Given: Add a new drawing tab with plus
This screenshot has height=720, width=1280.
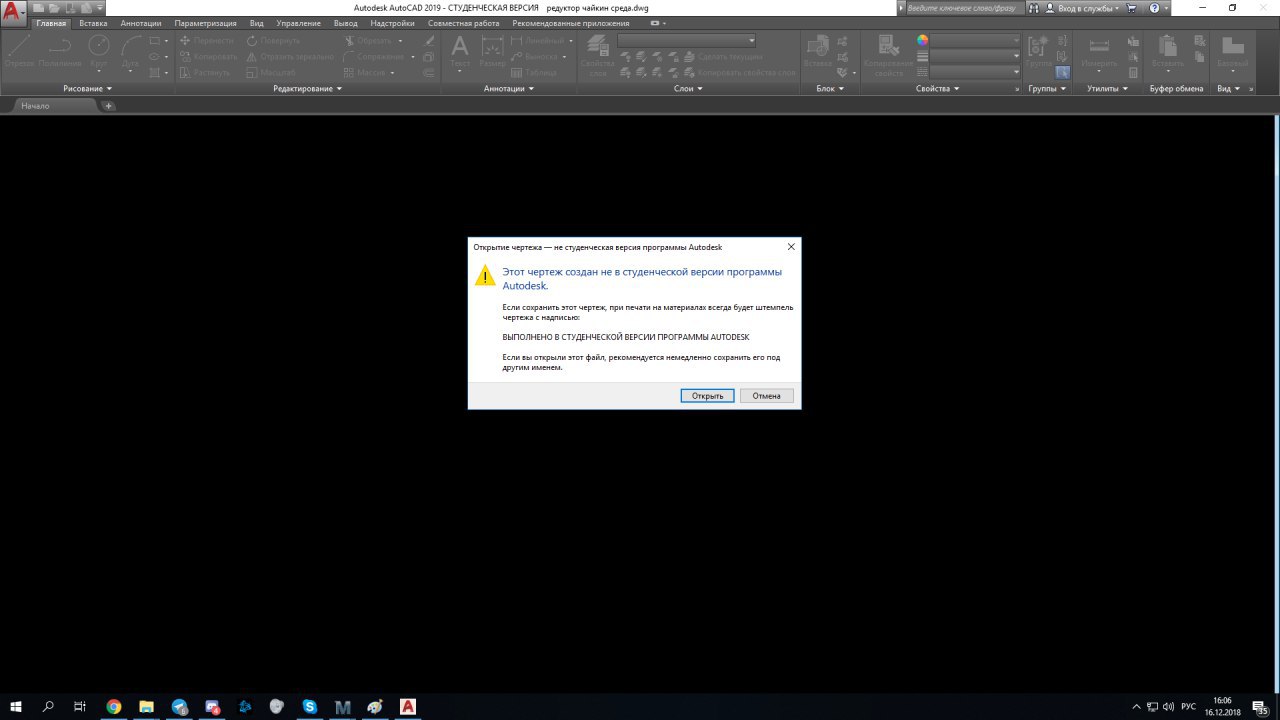Looking at the screenshot, I should tap(108, 106).
